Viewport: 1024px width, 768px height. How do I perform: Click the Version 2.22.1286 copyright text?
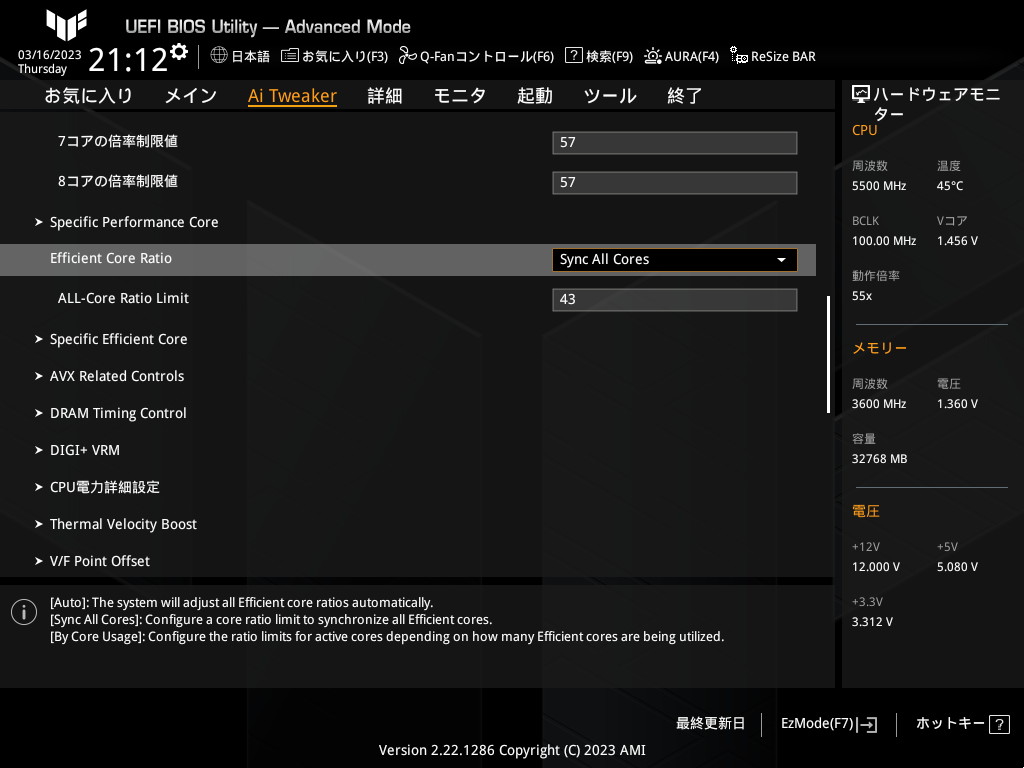[512, 750]
